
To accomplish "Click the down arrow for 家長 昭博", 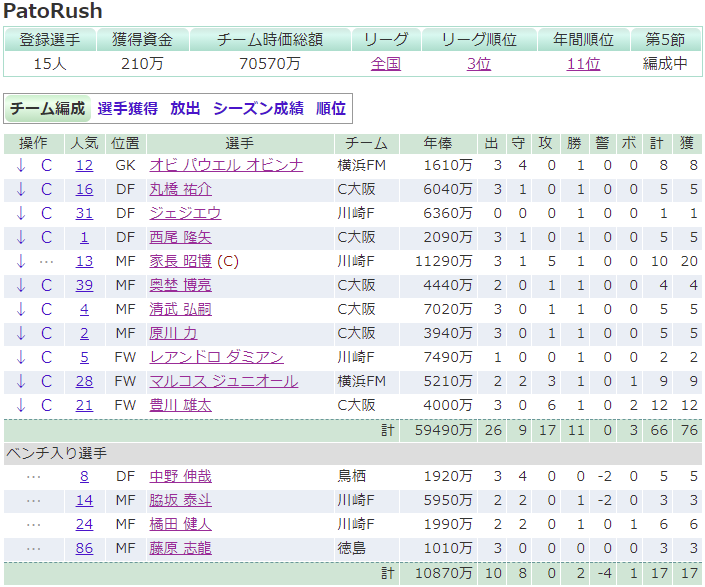I will click(x=21, y=261).
